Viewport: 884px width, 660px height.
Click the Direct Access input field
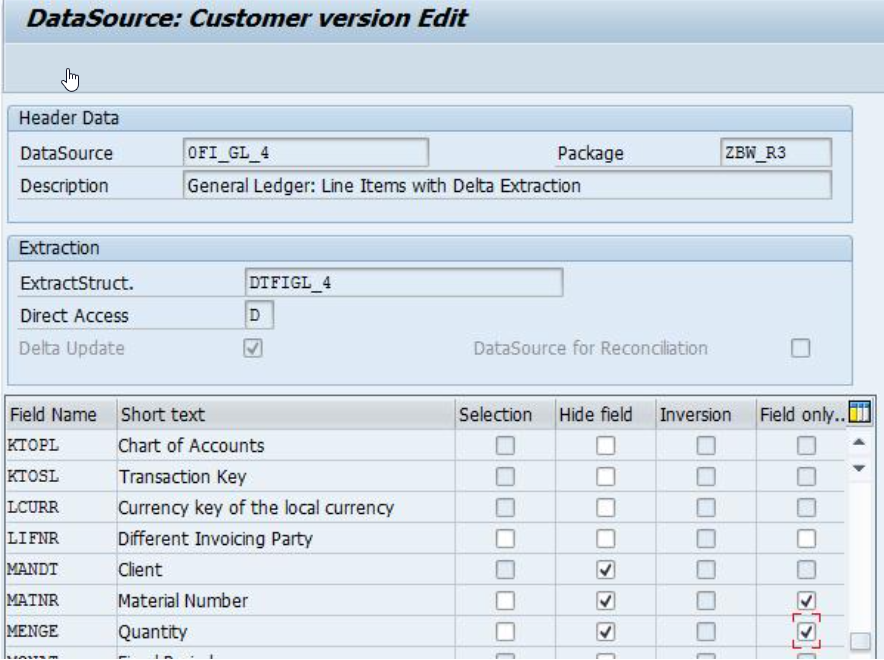point(259,315)
